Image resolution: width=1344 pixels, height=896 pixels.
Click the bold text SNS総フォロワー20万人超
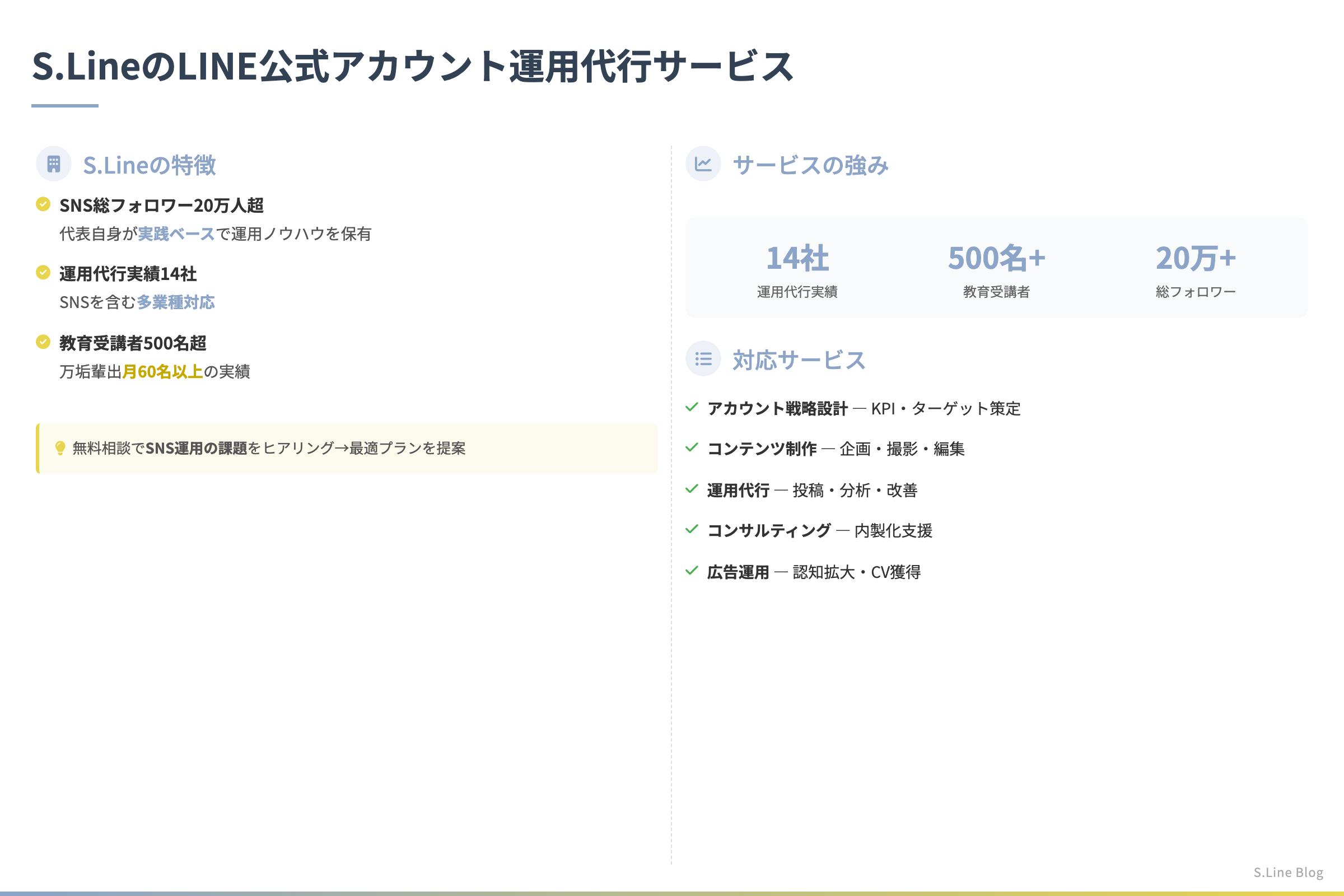tap(162, 205)
